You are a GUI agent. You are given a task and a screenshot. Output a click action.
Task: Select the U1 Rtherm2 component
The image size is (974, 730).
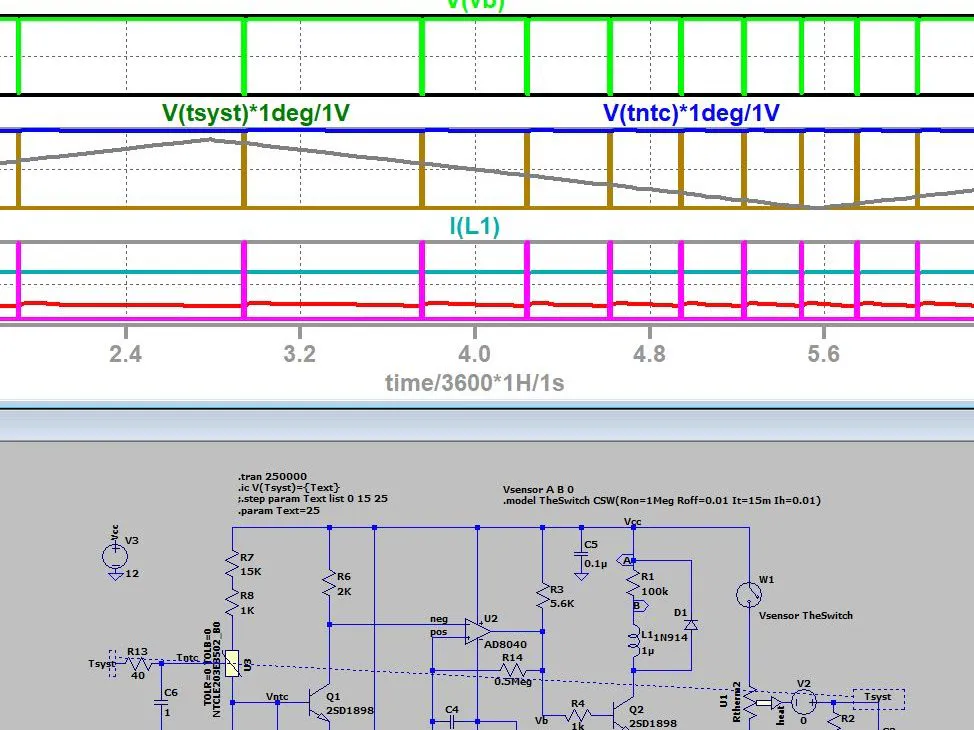(750, 702)
